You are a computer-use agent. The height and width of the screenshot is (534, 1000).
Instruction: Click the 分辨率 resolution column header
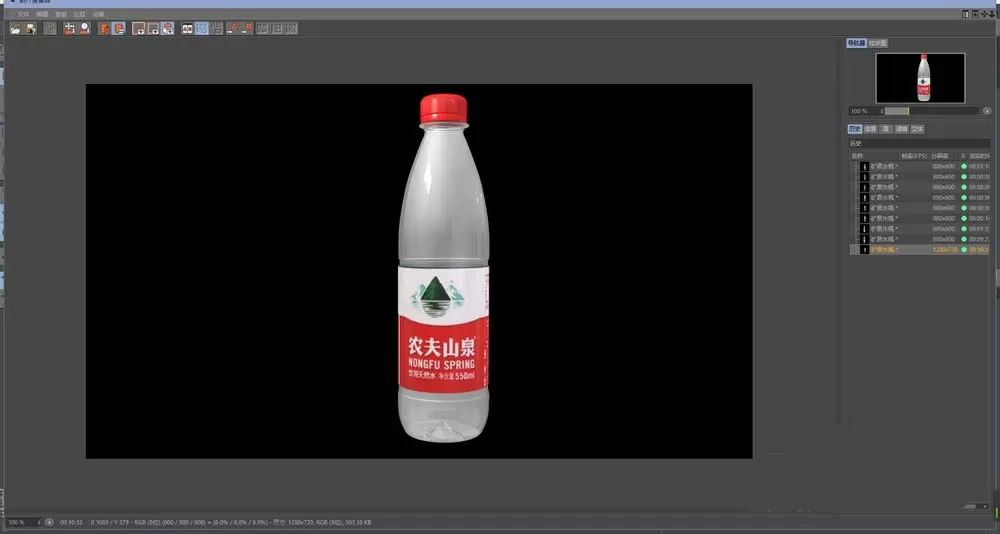[x=940, y=156]
